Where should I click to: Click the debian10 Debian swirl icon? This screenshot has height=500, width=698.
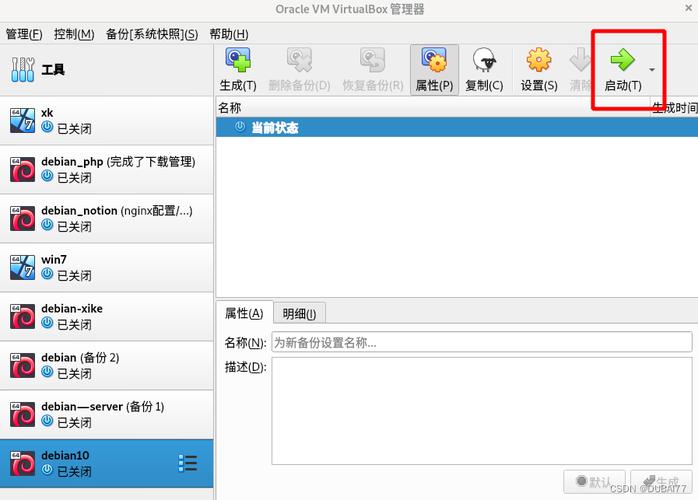pyautogui.click(x=22, y=463)
